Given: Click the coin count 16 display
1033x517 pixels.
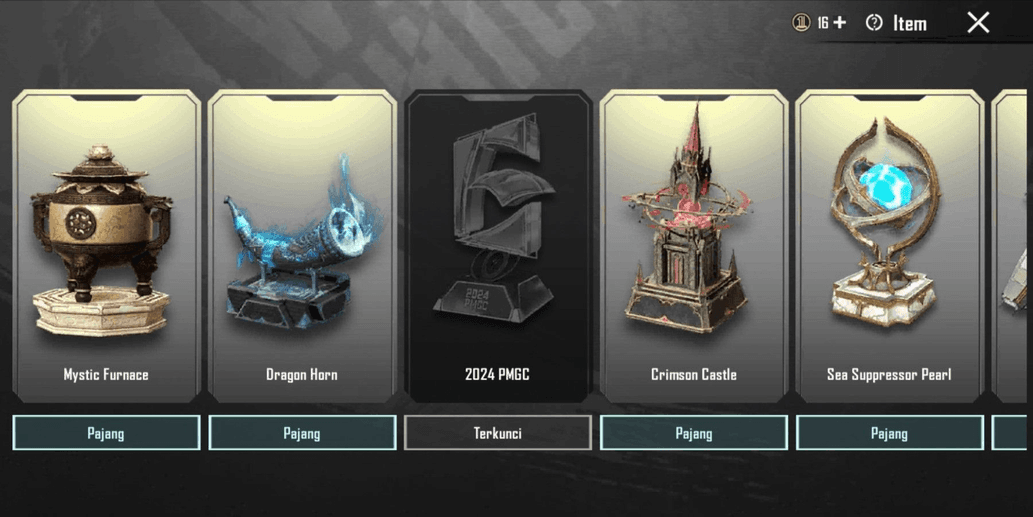Looking at the screenshot, I should [823, 23].
